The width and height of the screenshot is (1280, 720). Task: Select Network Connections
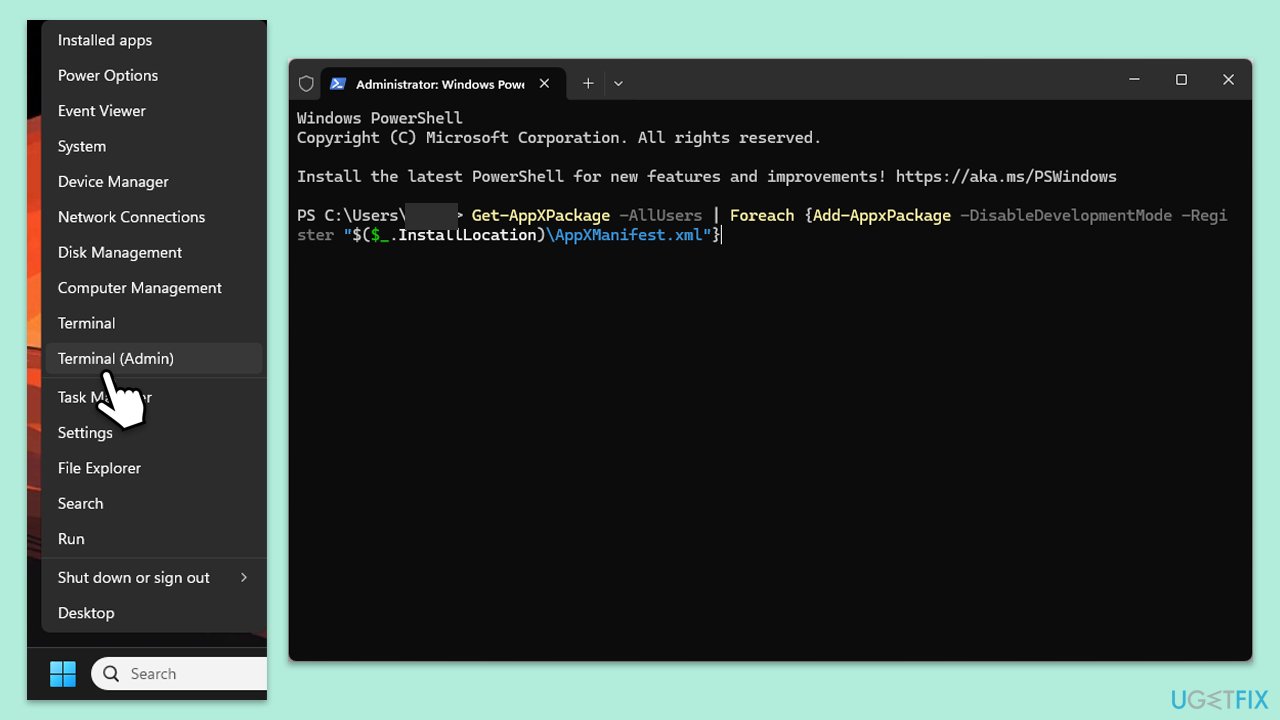click(154, 217)
